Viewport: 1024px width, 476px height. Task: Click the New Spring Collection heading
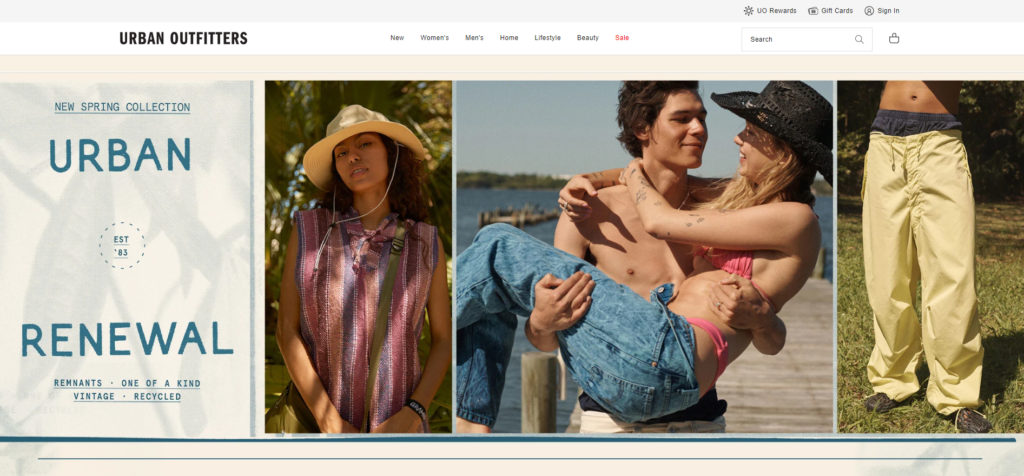[122, 107]
